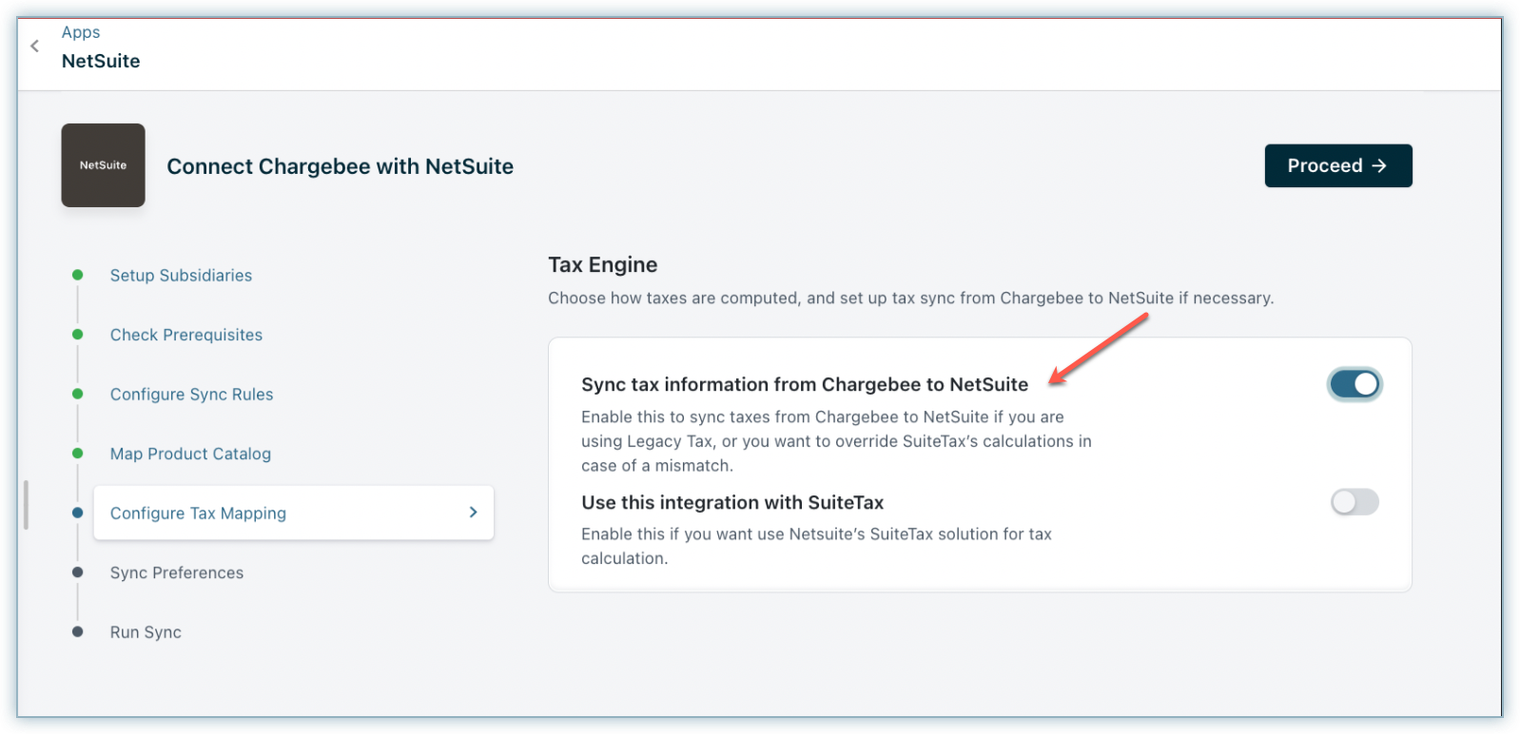
Task: Go to the Check Prerequisites step
Action: [x=186, y=335]
